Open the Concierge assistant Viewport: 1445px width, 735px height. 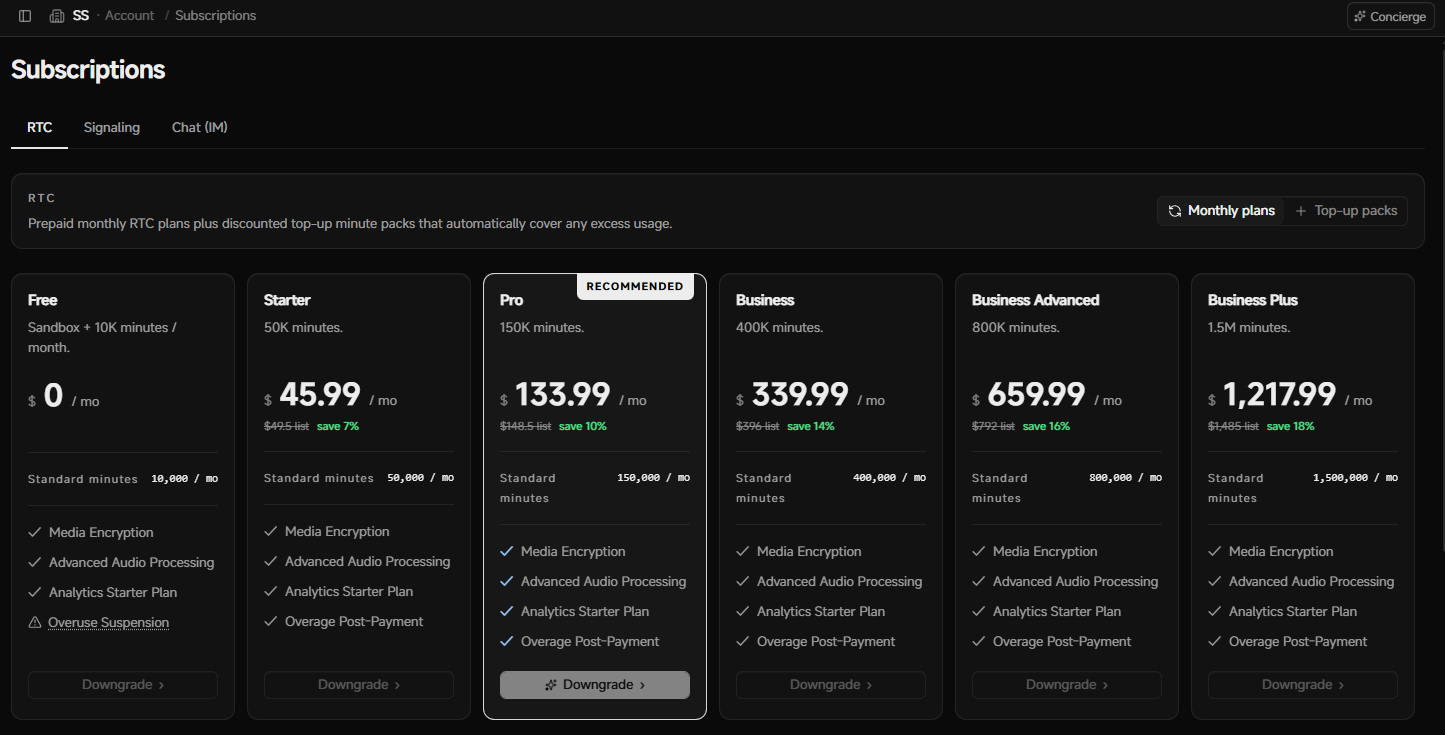tap(1390, 16)
